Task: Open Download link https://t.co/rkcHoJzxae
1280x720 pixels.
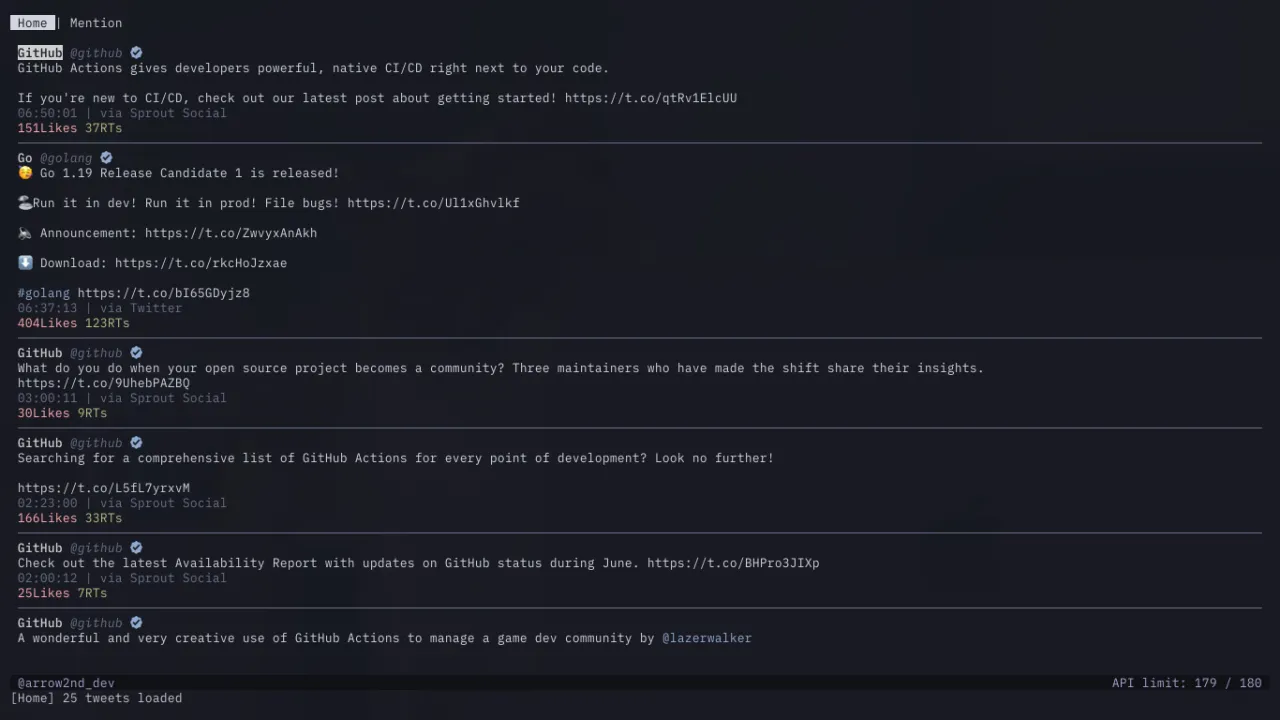Action: pos(201,263)
